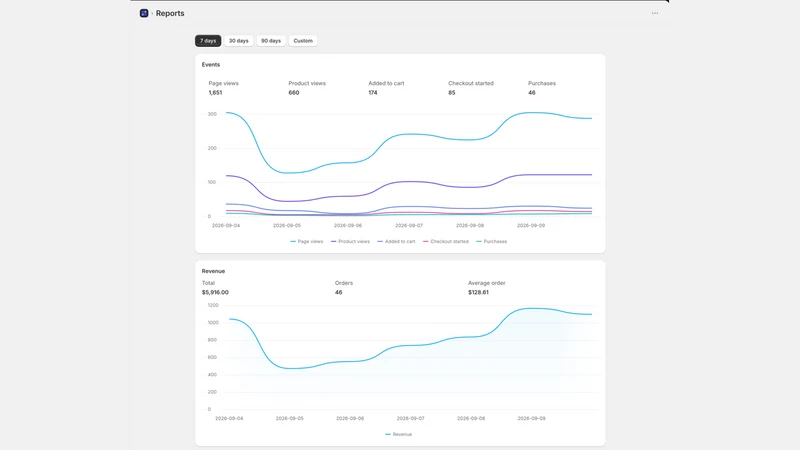Click the app icon beside Reports
The image size is (800, 450).
coord(144,13)
